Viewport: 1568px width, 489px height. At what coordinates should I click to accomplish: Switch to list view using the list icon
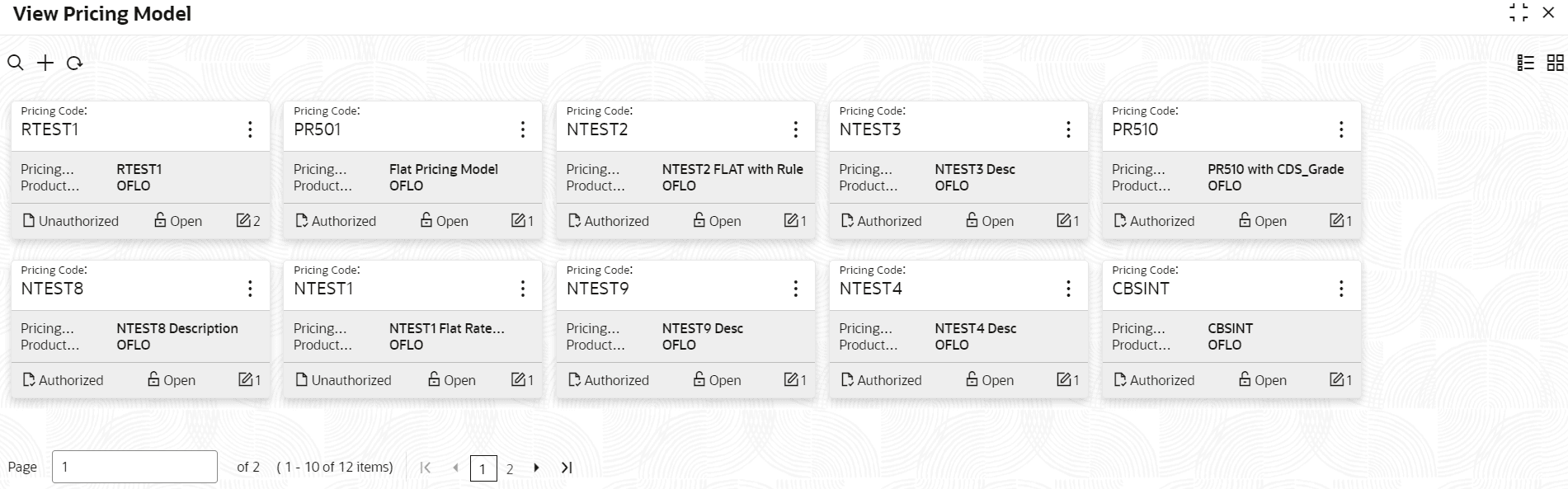tap(1525, 63)
